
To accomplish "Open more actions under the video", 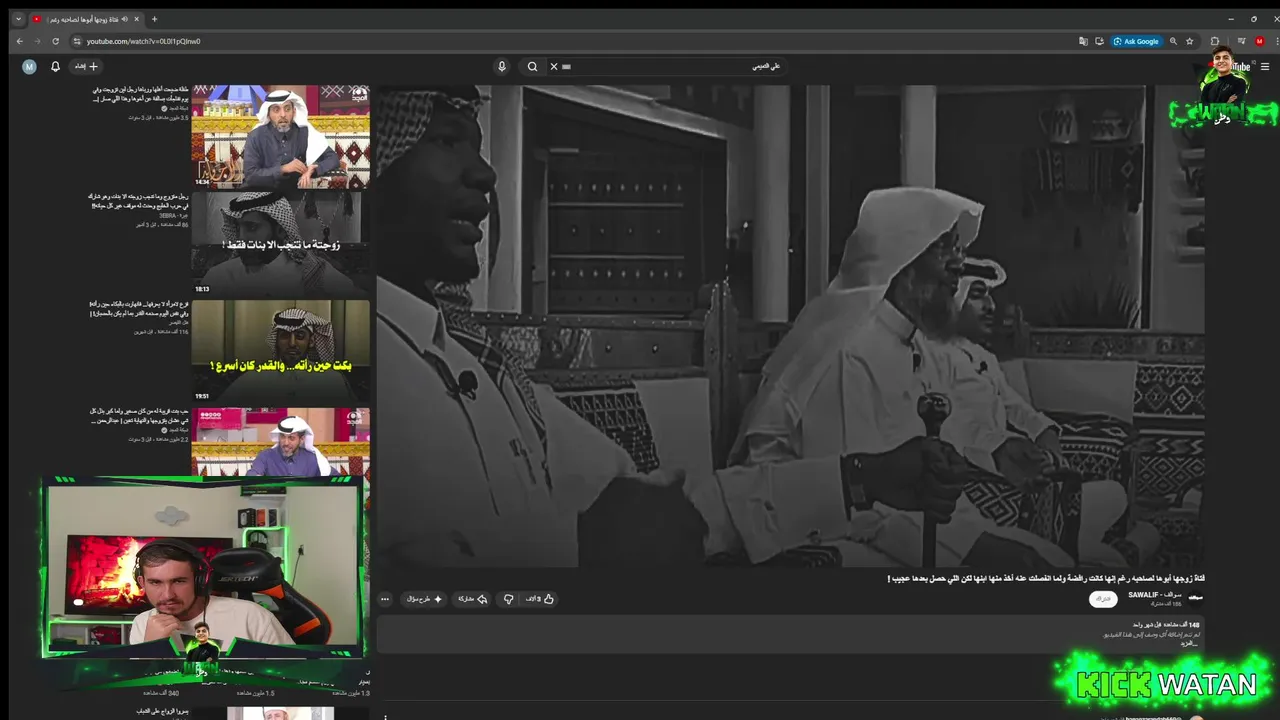I will point(385,599).
